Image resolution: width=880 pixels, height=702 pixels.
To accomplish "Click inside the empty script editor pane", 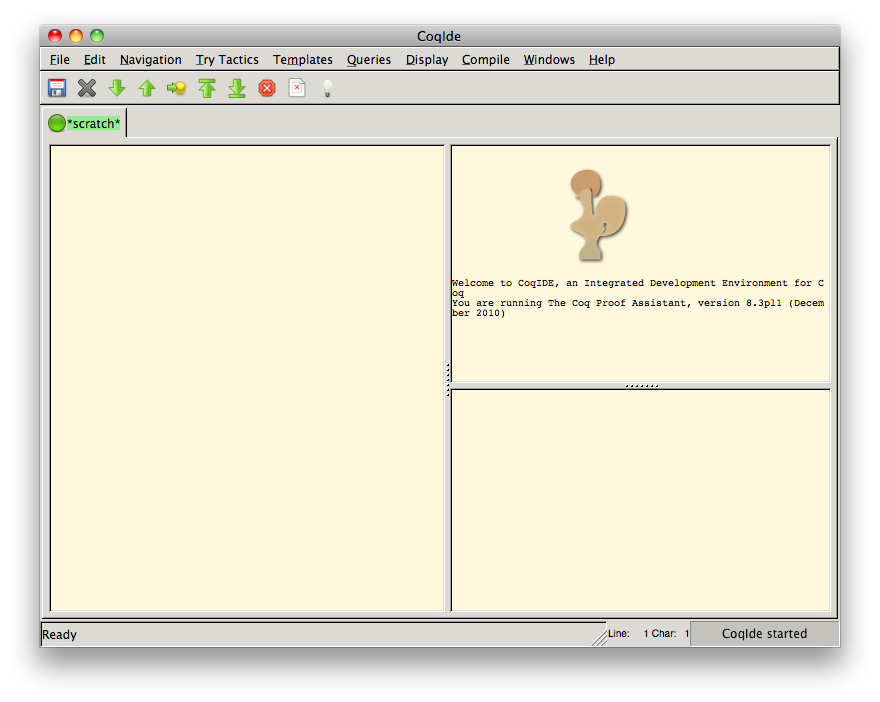I will 247,378.
